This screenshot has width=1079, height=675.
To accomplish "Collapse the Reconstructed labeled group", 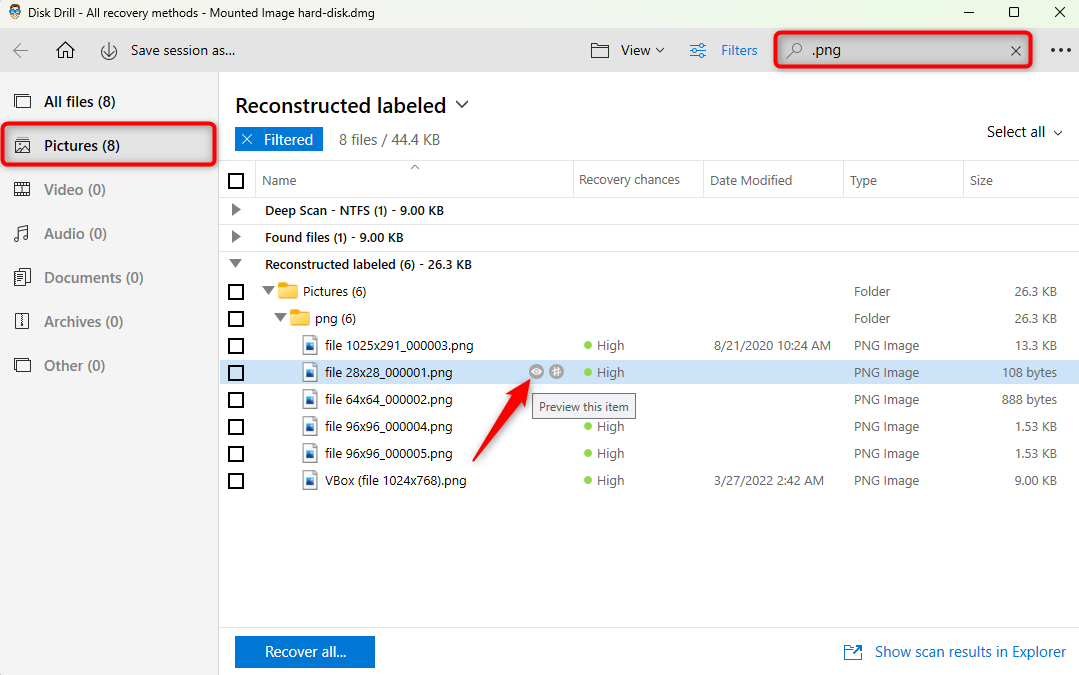I will pos(236,264).
